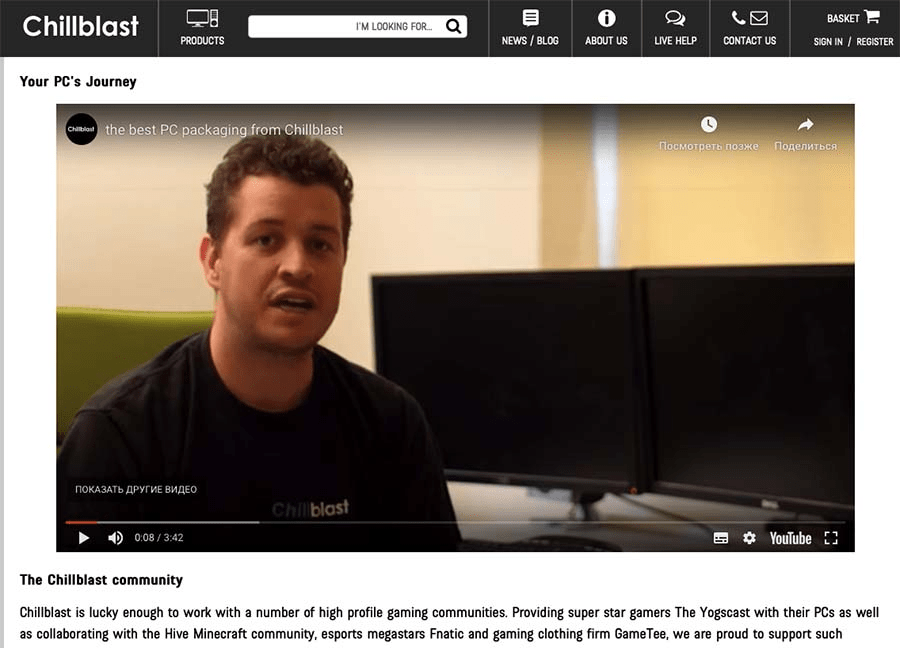Seek on the video progress bar
Image resolution: width=900 pixels, height=648 pixels.
pos(400,522)
